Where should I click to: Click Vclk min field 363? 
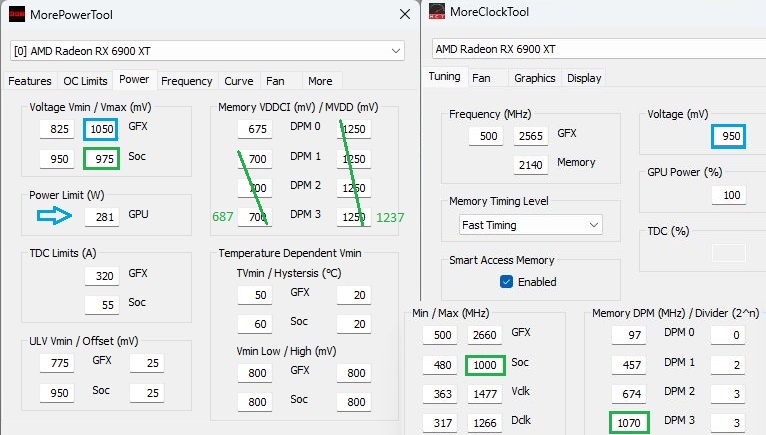(440, 394)
